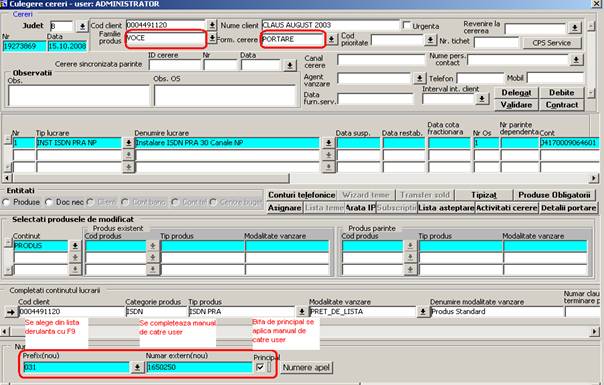Open the Prefix(nou) 031 dropdown list
Viewport: 604px width, 385px height.
point(137,367)
